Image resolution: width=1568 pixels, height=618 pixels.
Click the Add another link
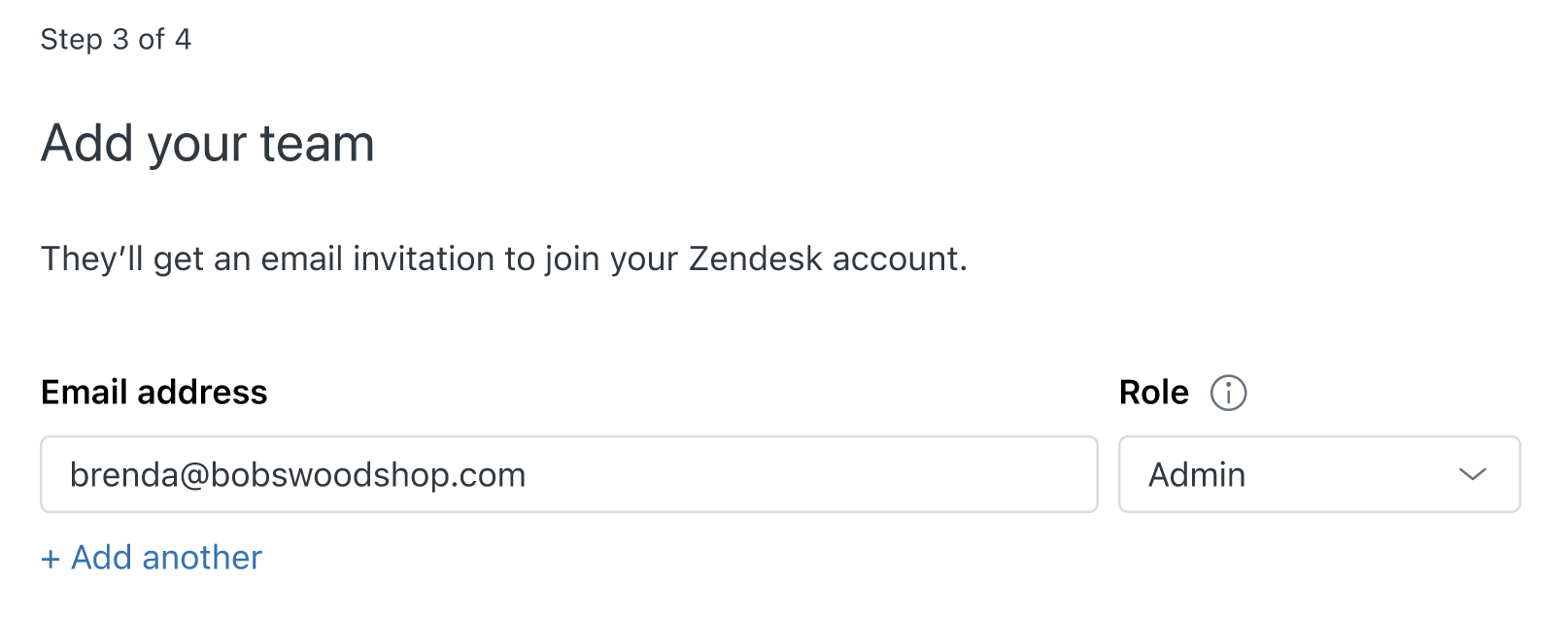point(152,558)
